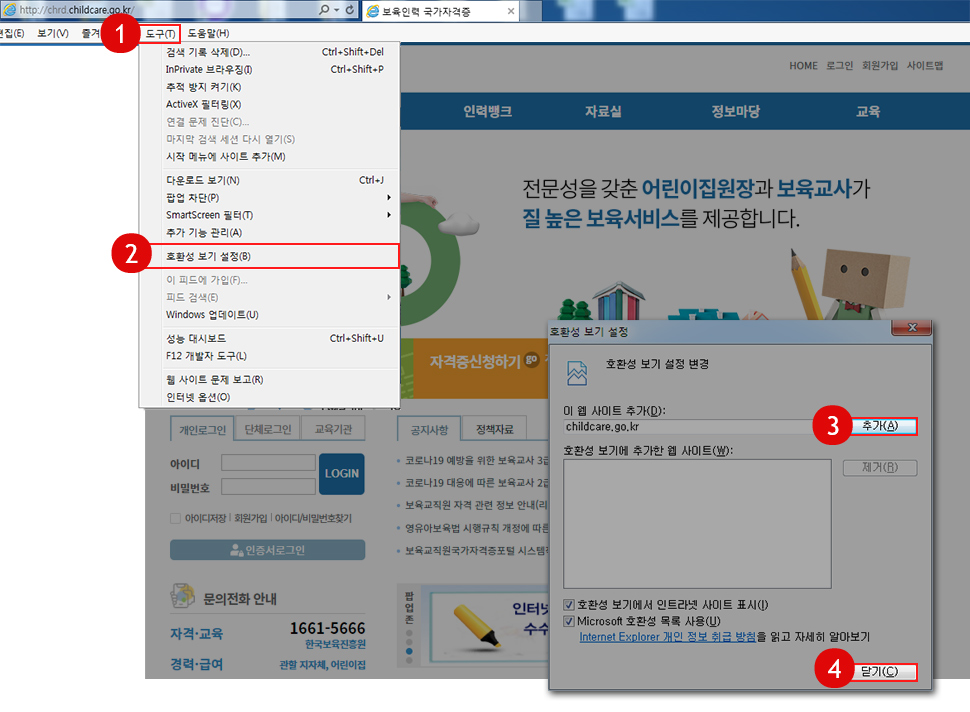Viewport: 970px width, 712px height.
Task: Uncheck 호환성 보기에서 인트라넷 사이트 표시
Action: pyautogui.click(x=568, y=604)
